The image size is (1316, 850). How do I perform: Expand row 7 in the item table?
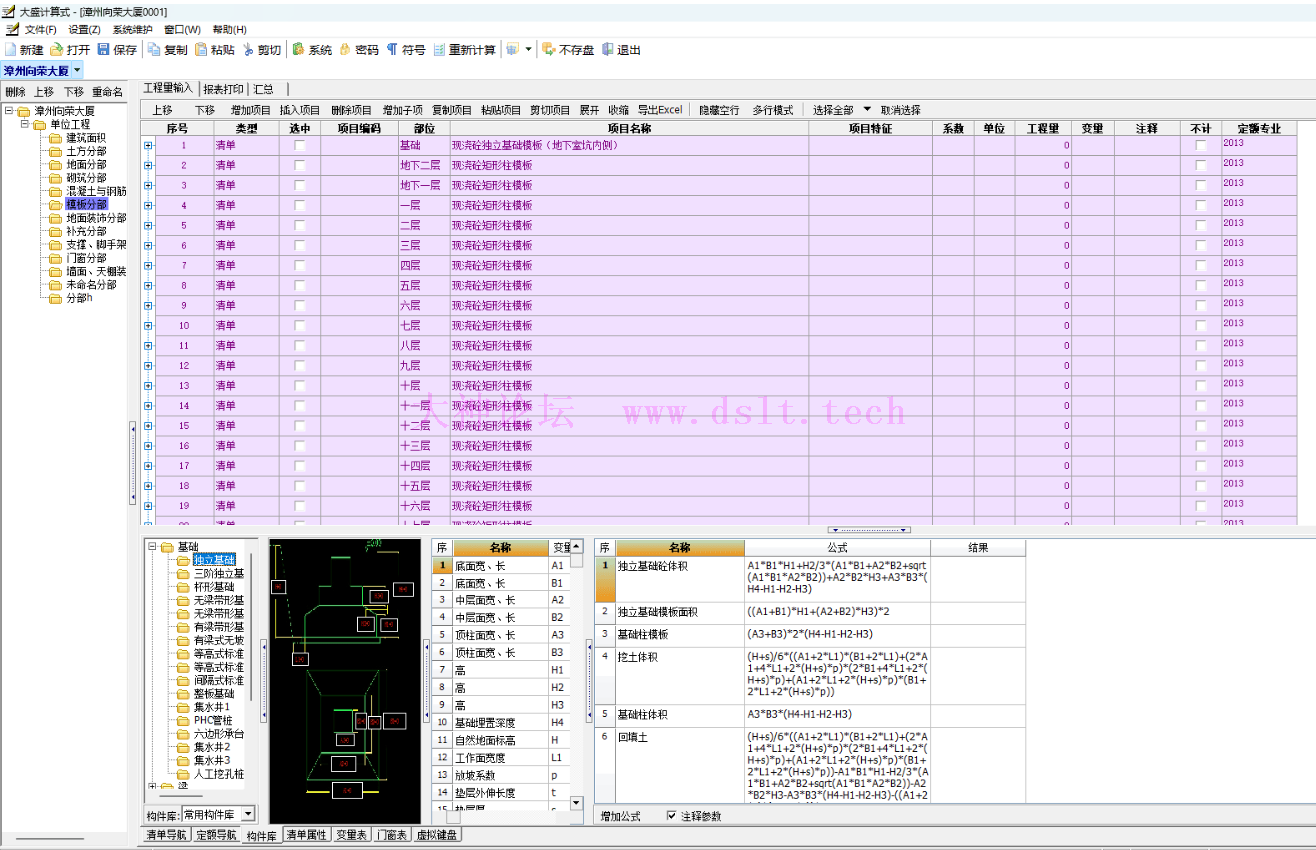(148, 265)
